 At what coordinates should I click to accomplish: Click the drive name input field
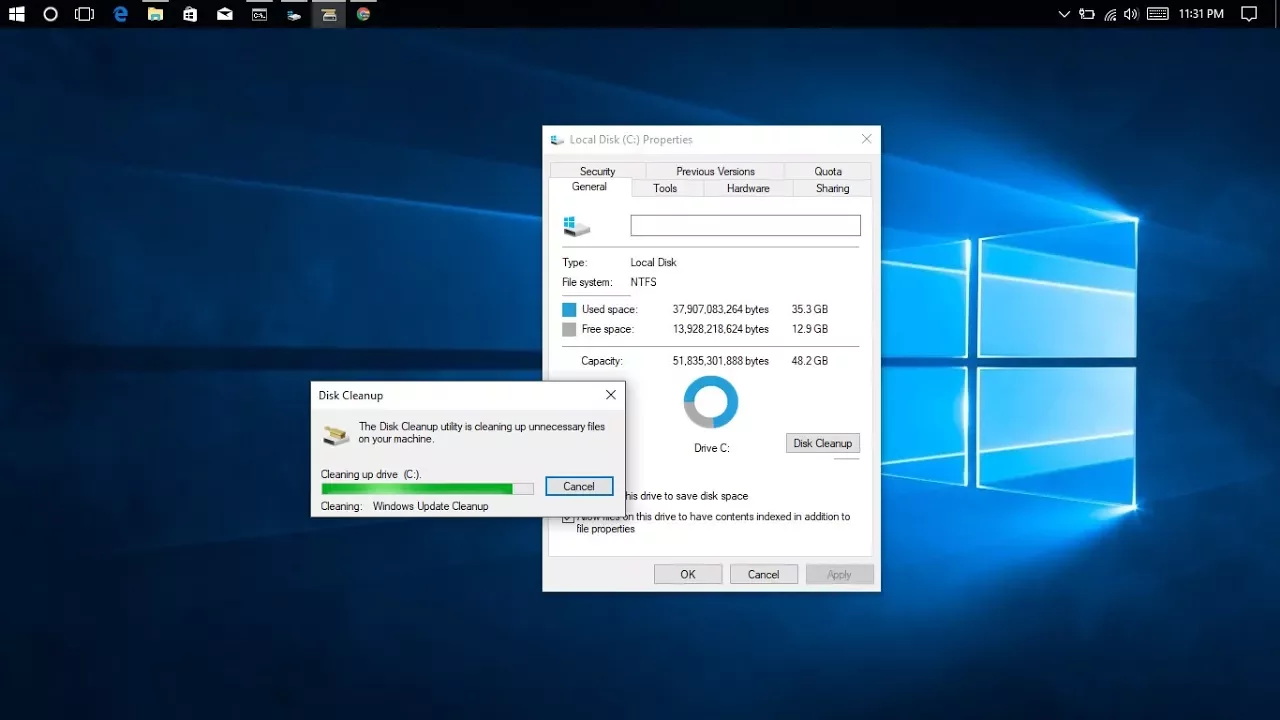(745, 226)
